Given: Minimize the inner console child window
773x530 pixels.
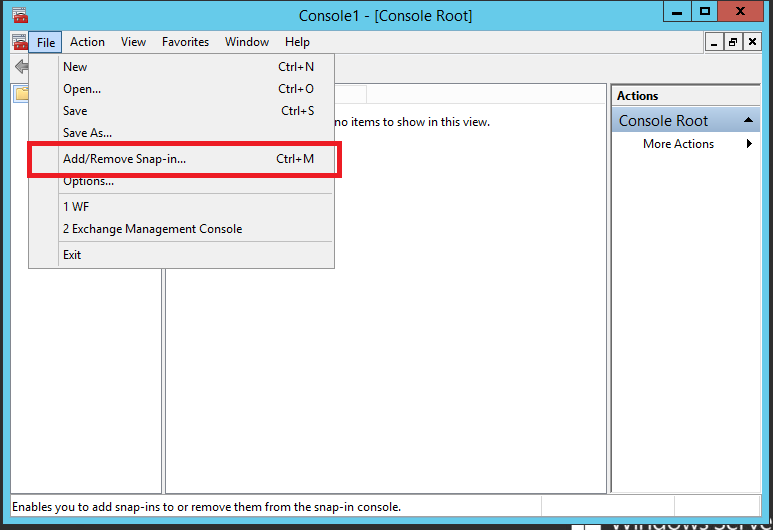Looking at the screenshot, I should tap(714, 42).
